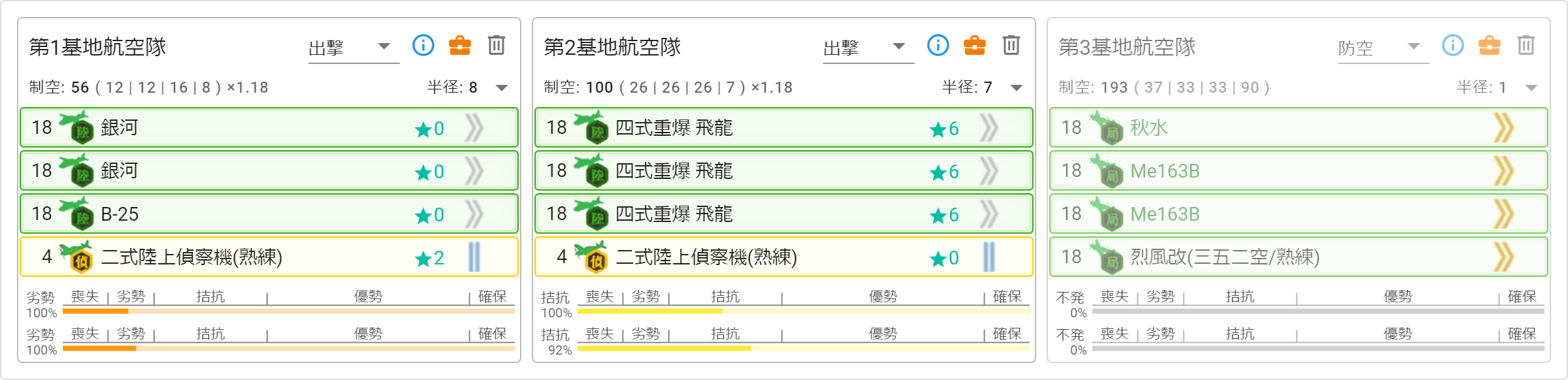The image size is (1568, 380).
Task: Expand the 半径 7 dropdown arrow
Action: coord(1017,87)
